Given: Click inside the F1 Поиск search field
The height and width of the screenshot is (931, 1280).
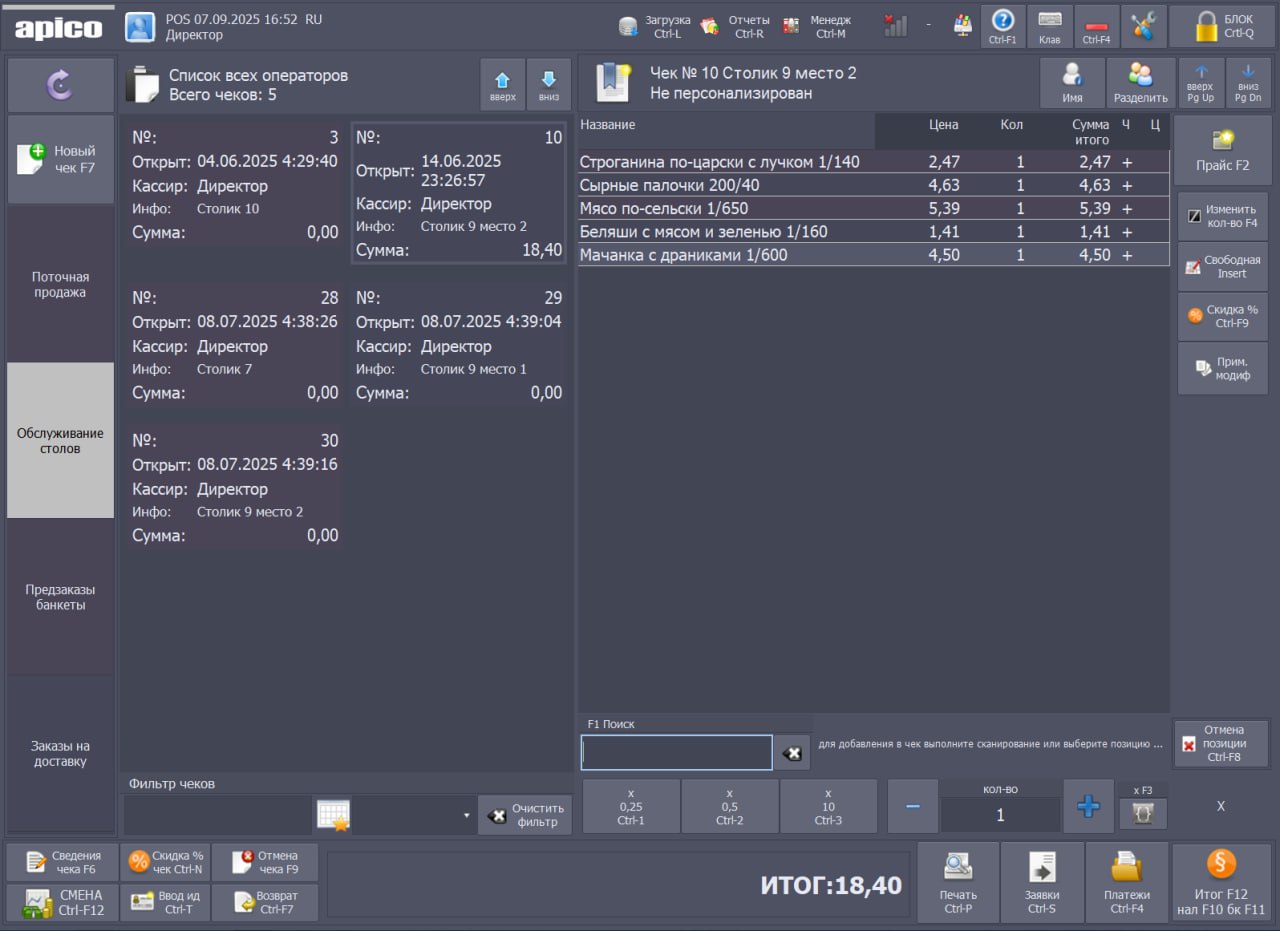Looking at the screenshot, I should click(676, 752).
